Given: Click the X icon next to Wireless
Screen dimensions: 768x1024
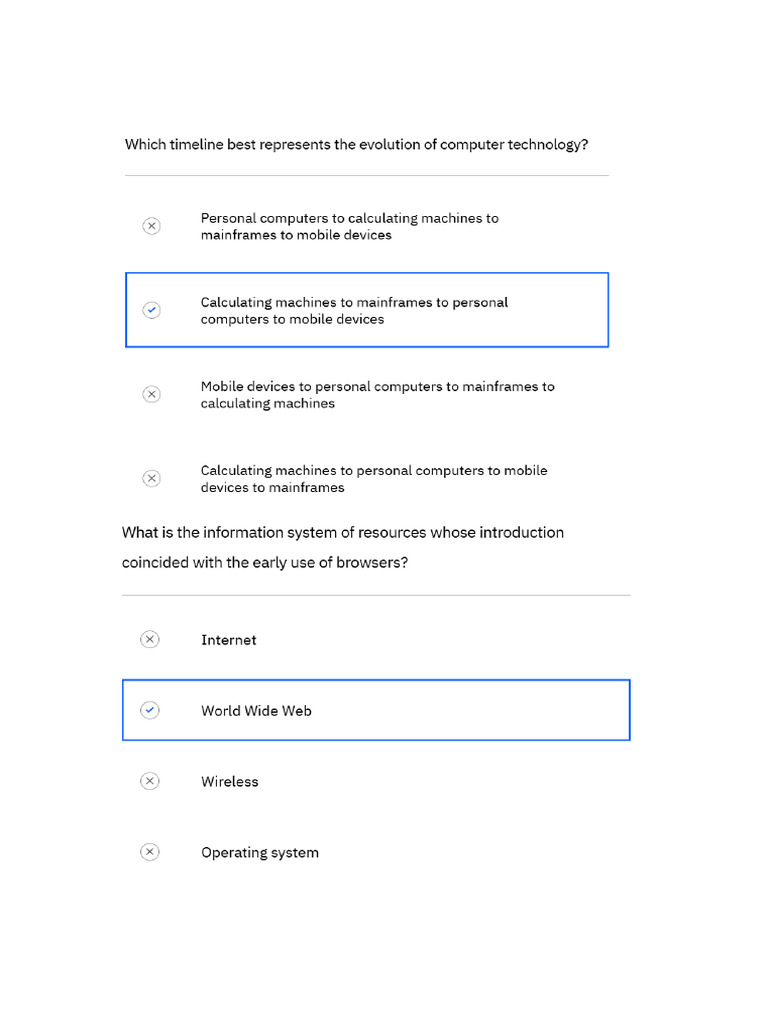Looking at the screenshot, I should [x=149, y=781].
